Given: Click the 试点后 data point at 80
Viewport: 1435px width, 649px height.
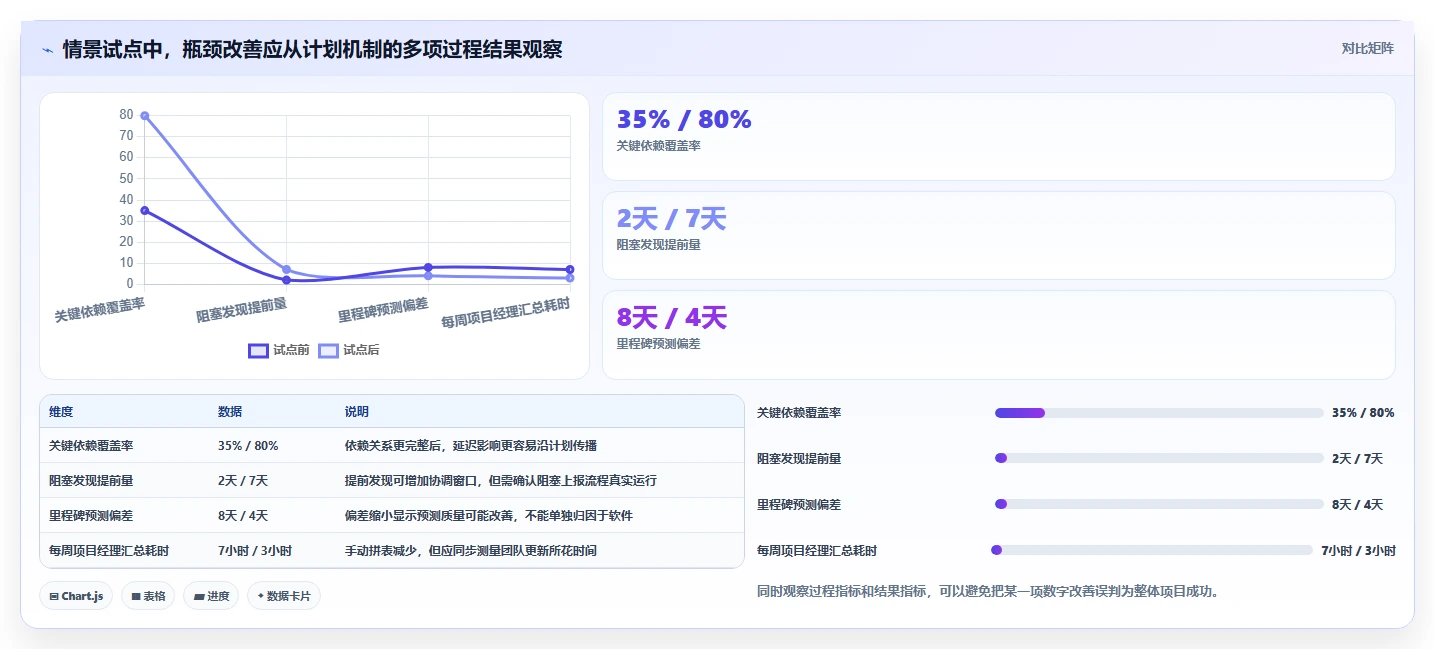Looking at the screenshot, I should pos(145,115).
